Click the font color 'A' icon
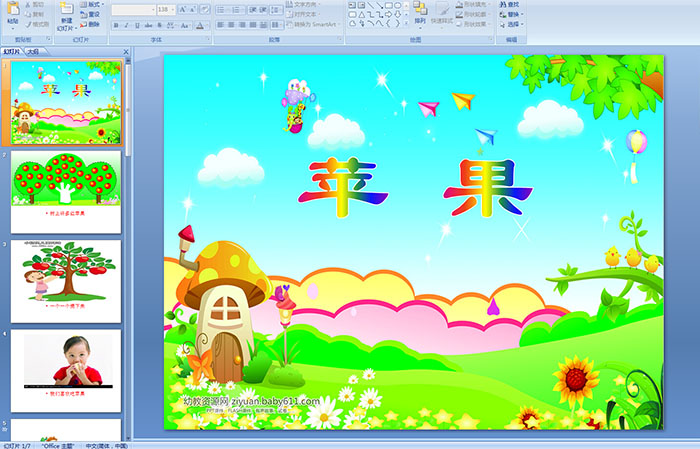The image size is (700, 449). [202, 24]
